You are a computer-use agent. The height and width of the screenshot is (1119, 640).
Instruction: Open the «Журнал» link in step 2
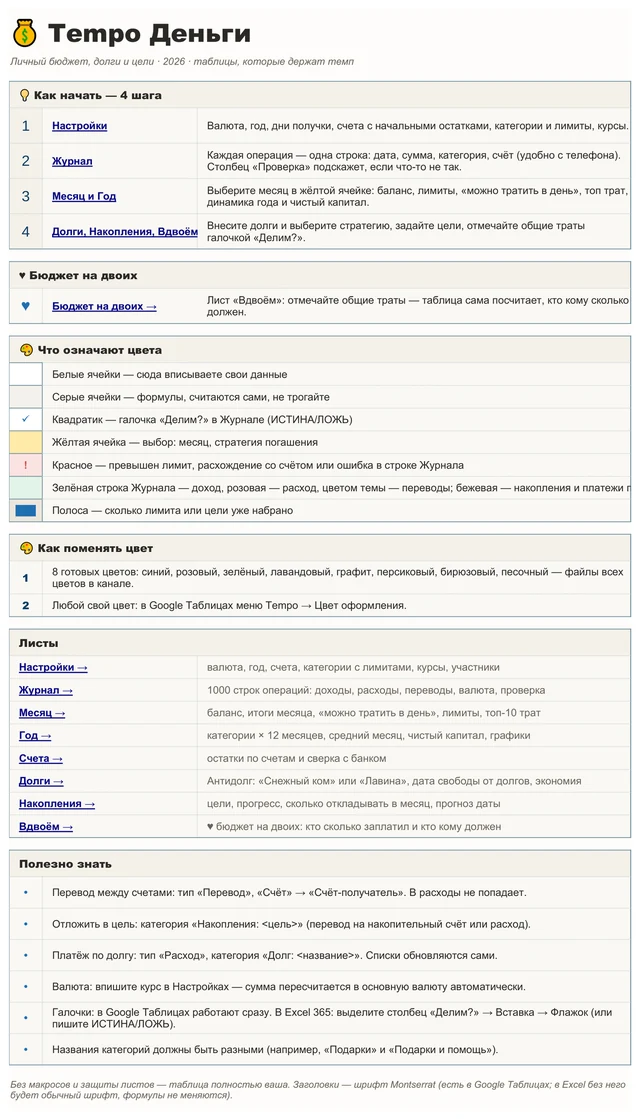[72, 161]
